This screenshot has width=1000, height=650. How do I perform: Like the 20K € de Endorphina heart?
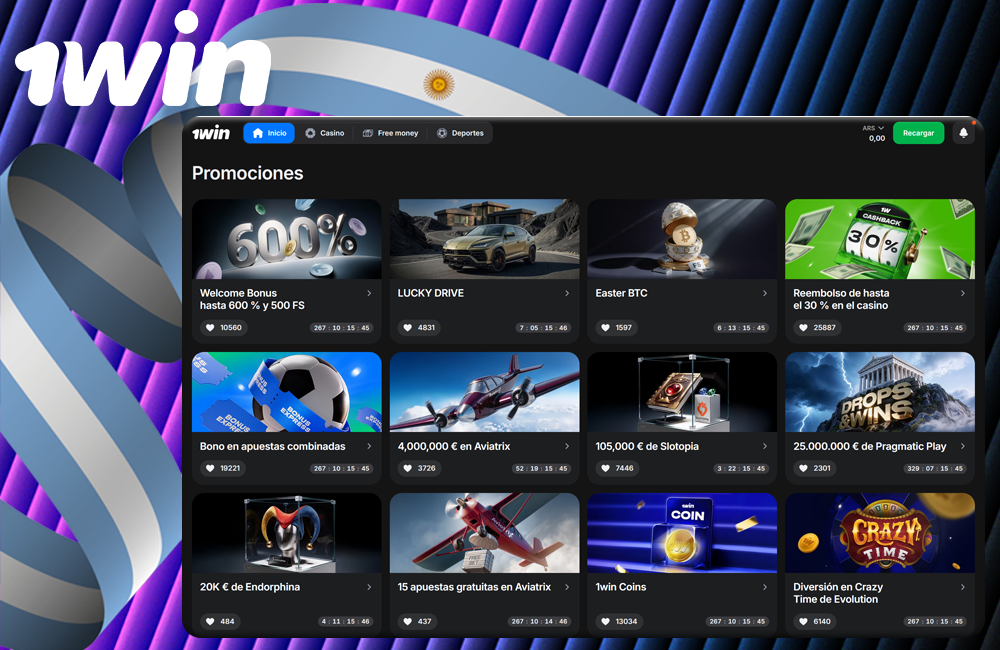point(210,621)
